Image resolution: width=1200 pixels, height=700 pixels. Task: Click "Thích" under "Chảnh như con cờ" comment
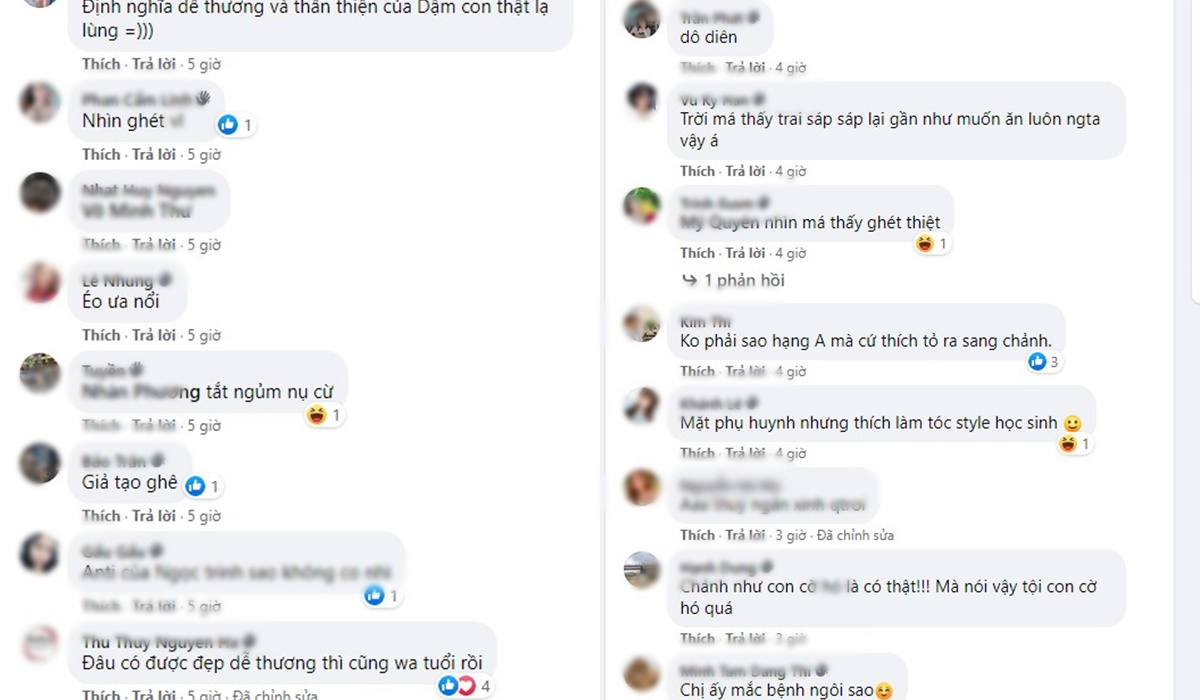pyautogui.click(x=698, y=638)
